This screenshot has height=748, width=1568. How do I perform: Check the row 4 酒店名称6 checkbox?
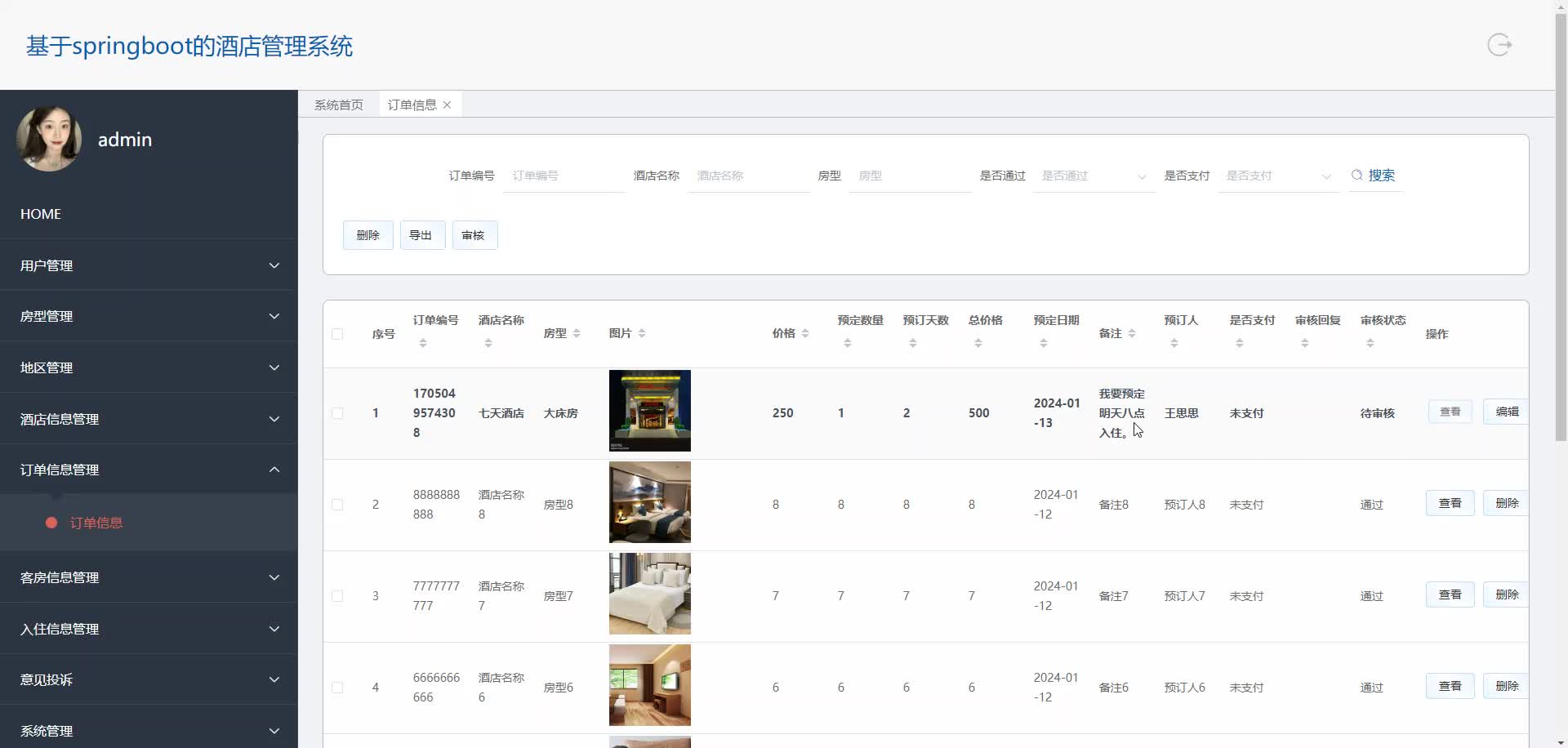pyautogui.click(x=337, y=688)
